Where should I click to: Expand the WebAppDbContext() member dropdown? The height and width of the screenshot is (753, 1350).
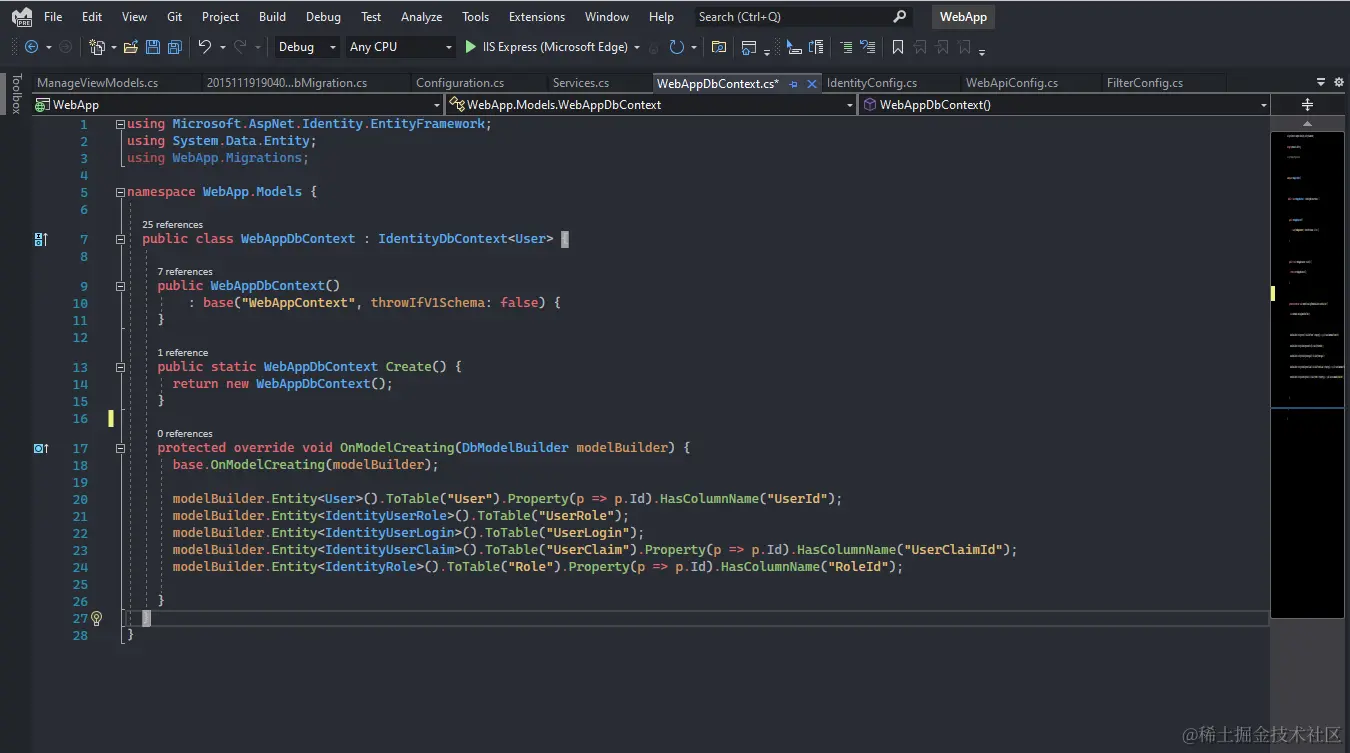[x=1263, y=105]
